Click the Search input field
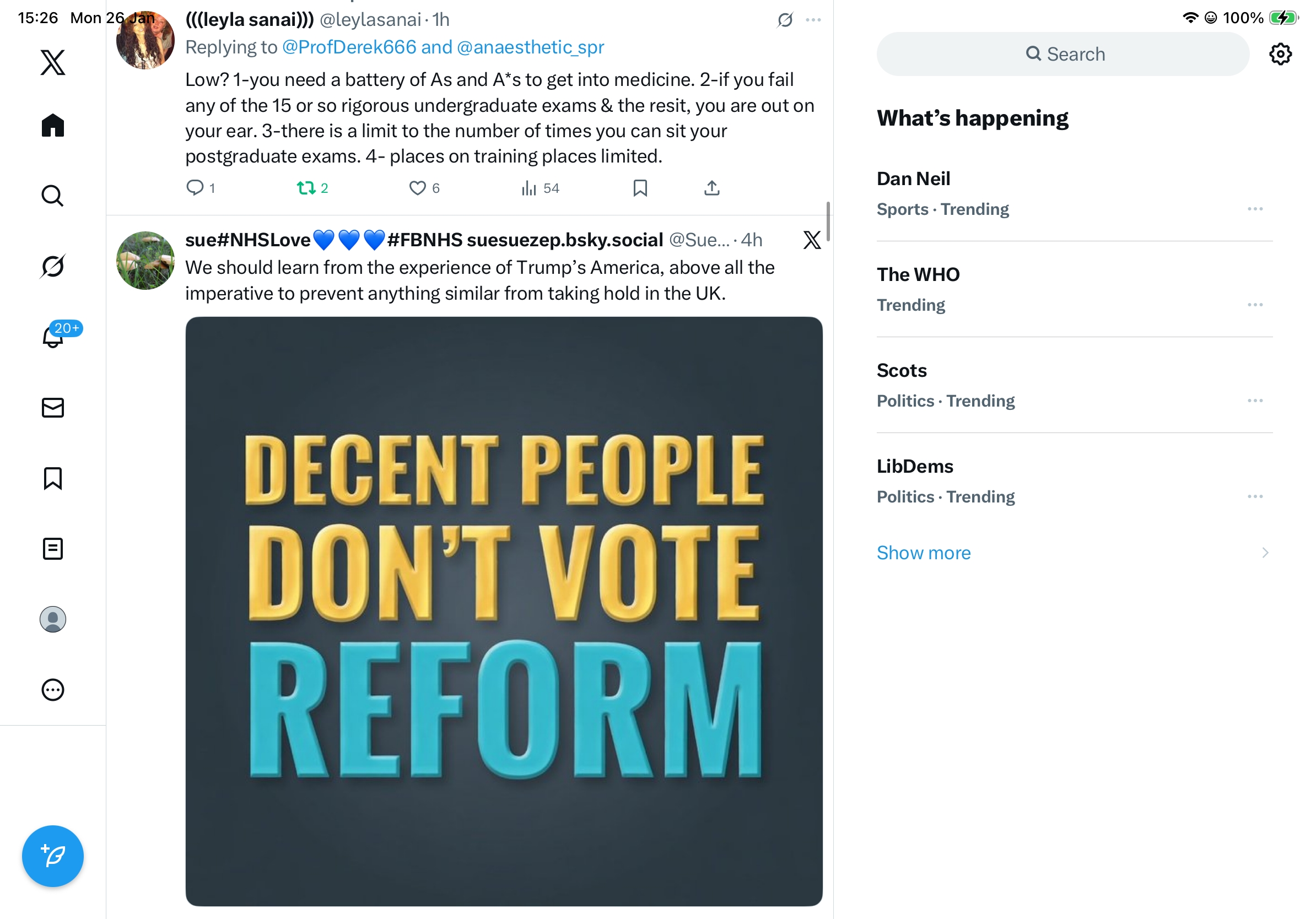Viewport: 1316px width, 919px height. pyautogui.click(x=1062, y=55)
